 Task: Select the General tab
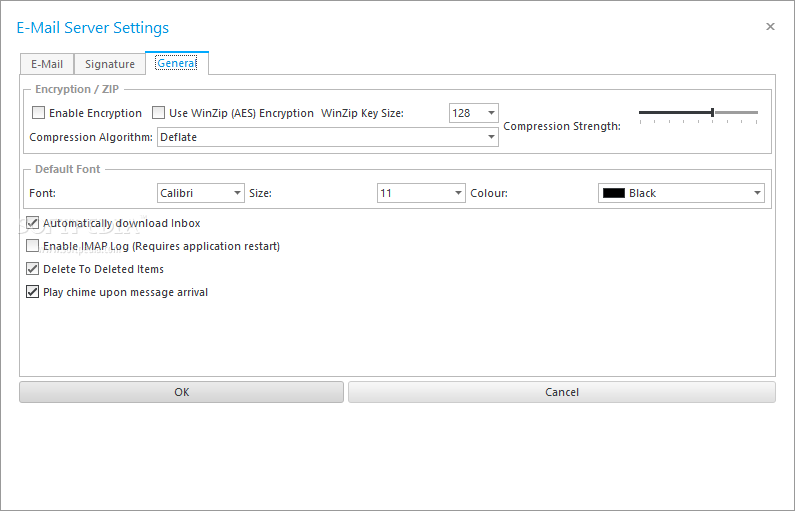(x=176, y=63)
